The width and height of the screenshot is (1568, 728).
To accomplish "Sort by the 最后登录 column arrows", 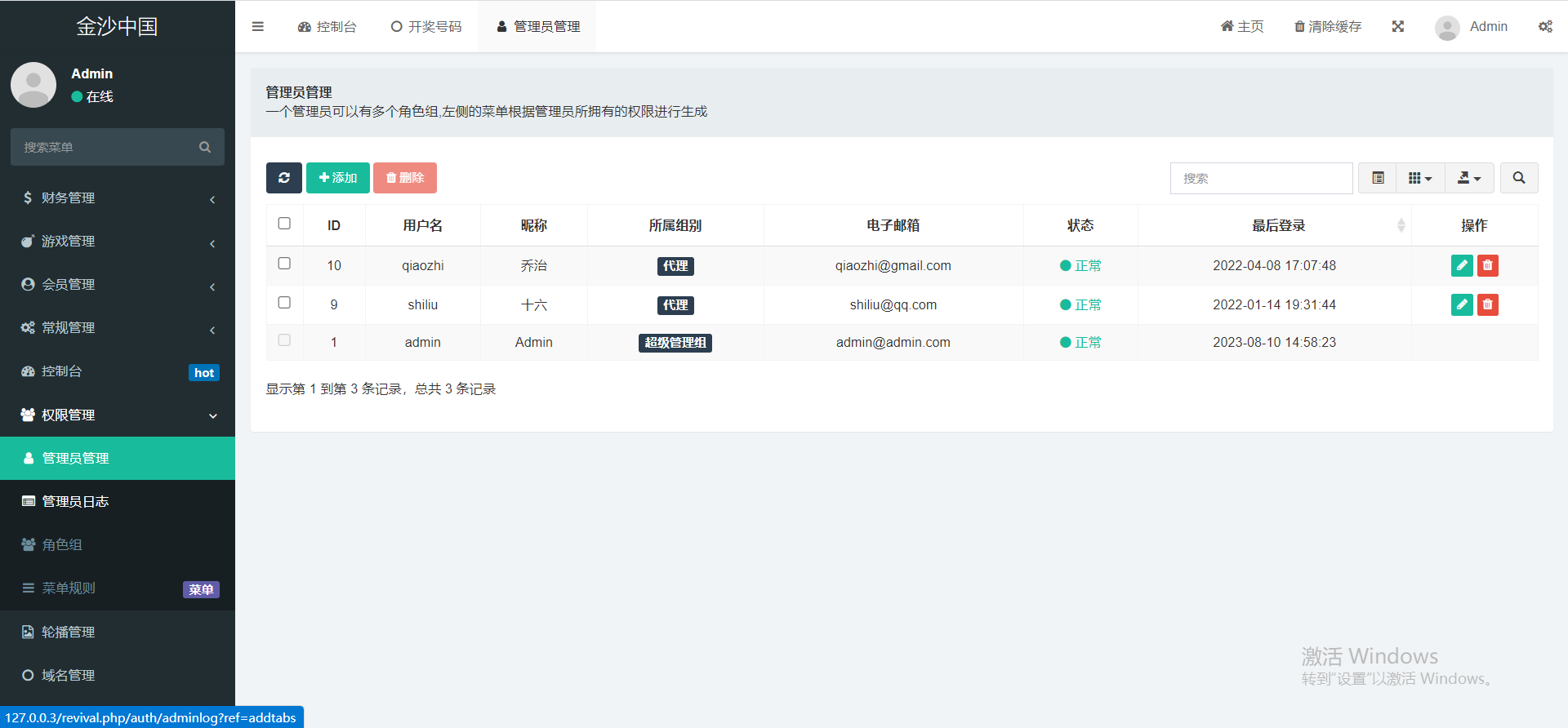I will 1401,225.
